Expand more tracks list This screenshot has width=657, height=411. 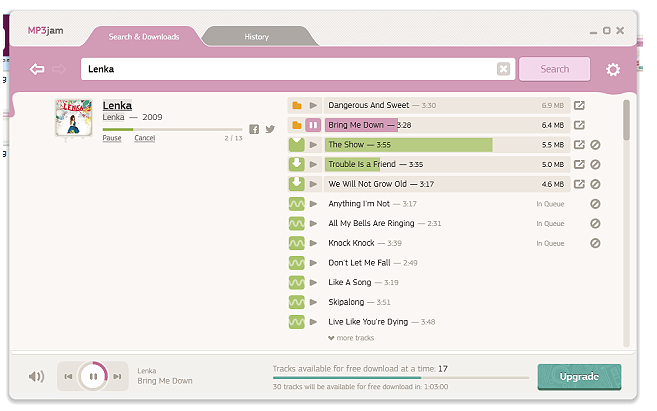[351, 338]
